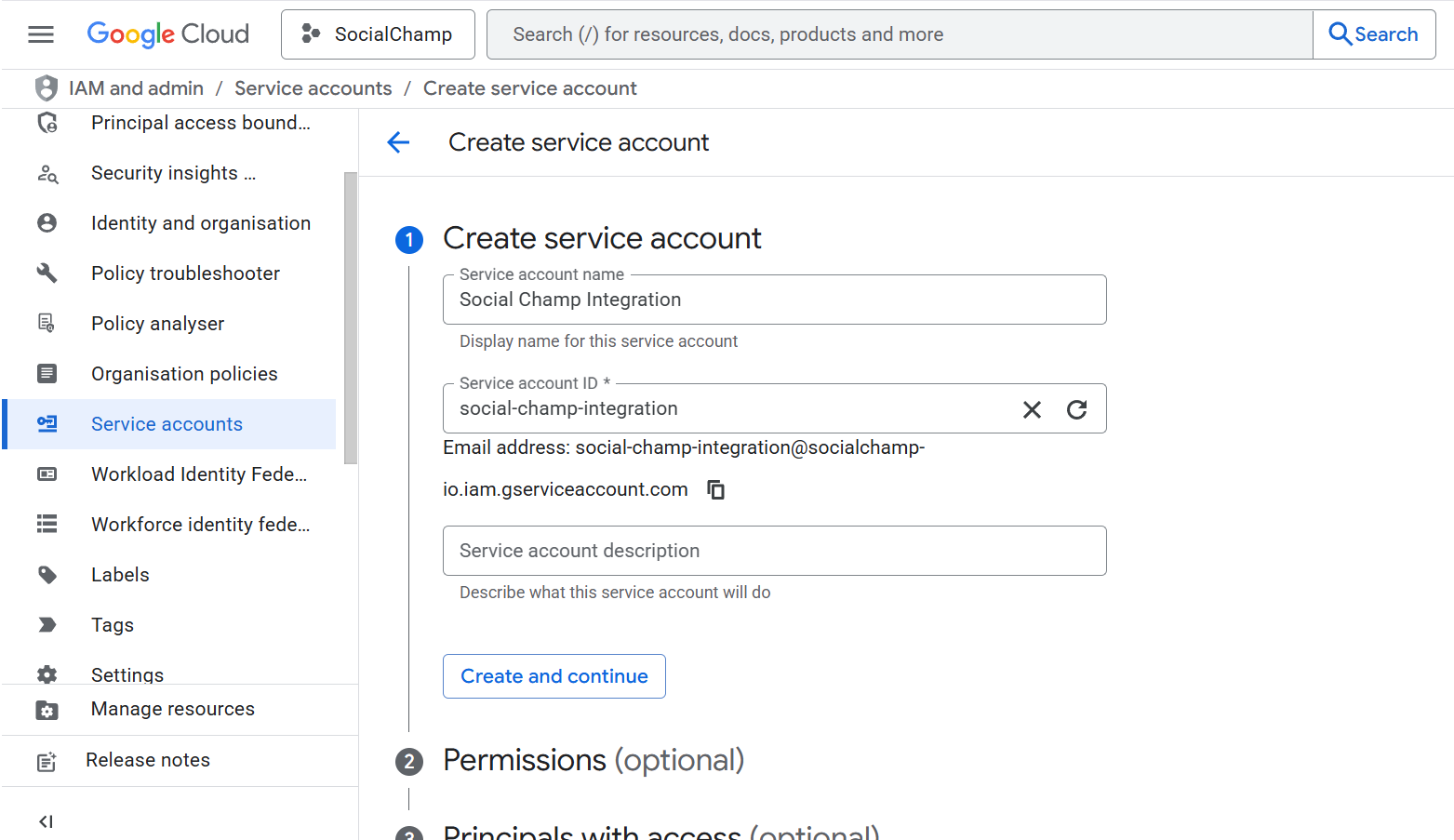
Task: Click the back arrow icon
Action: pos(398,142)
